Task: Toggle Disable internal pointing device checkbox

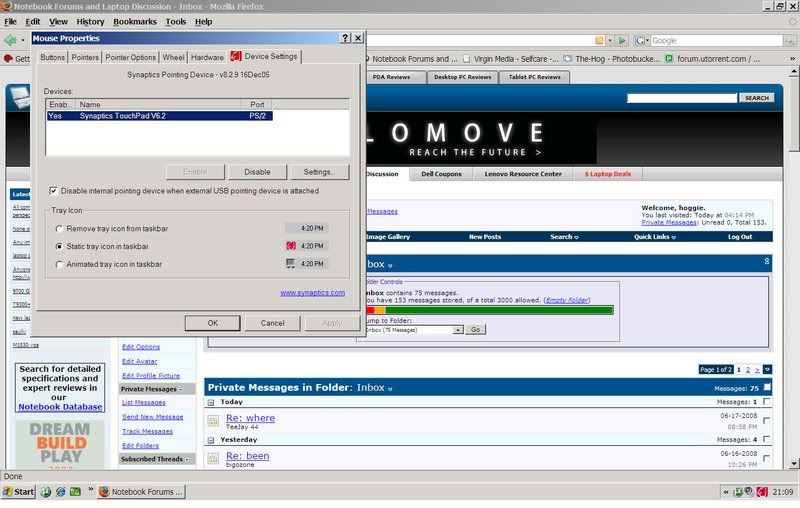Action: (x=53, y=191)
